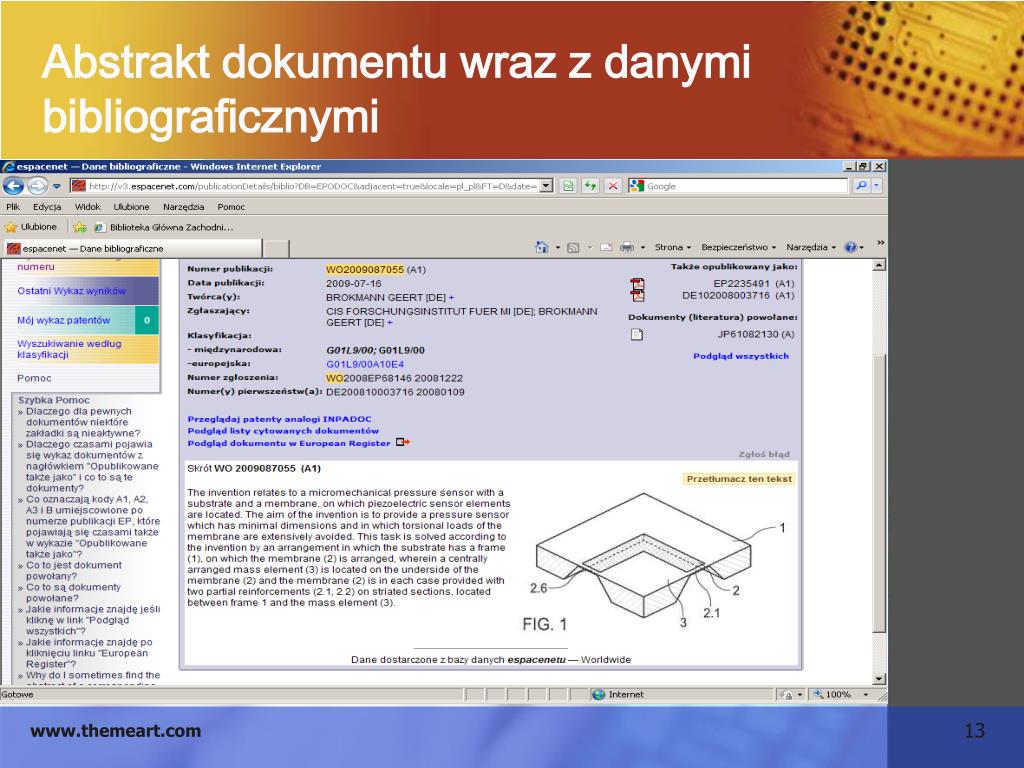Open search provider options dropdown
1024x768 pixels.
pyautogui.click(x=876, y=186)
